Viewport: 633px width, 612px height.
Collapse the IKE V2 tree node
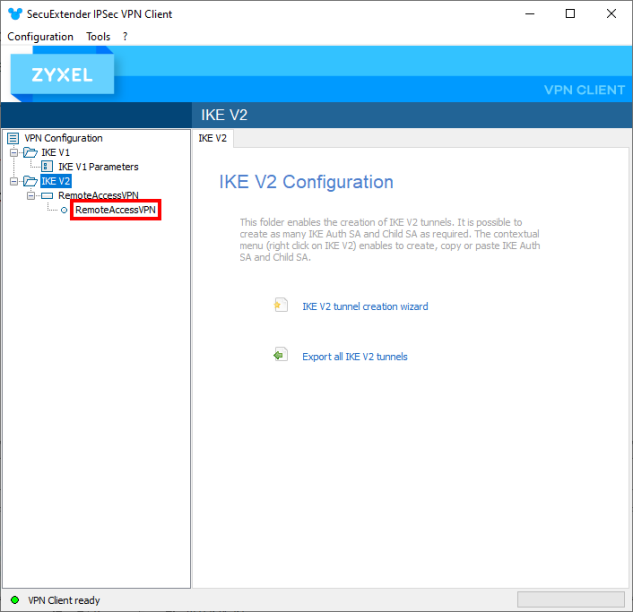click(x=14, y=181)
